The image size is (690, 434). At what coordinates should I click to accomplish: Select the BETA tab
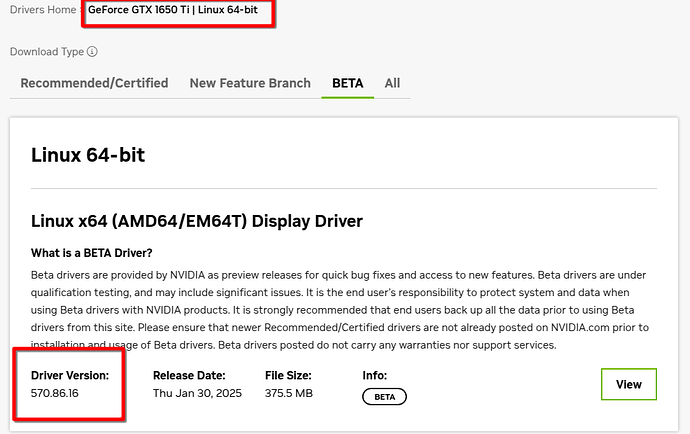coord(348,83)
